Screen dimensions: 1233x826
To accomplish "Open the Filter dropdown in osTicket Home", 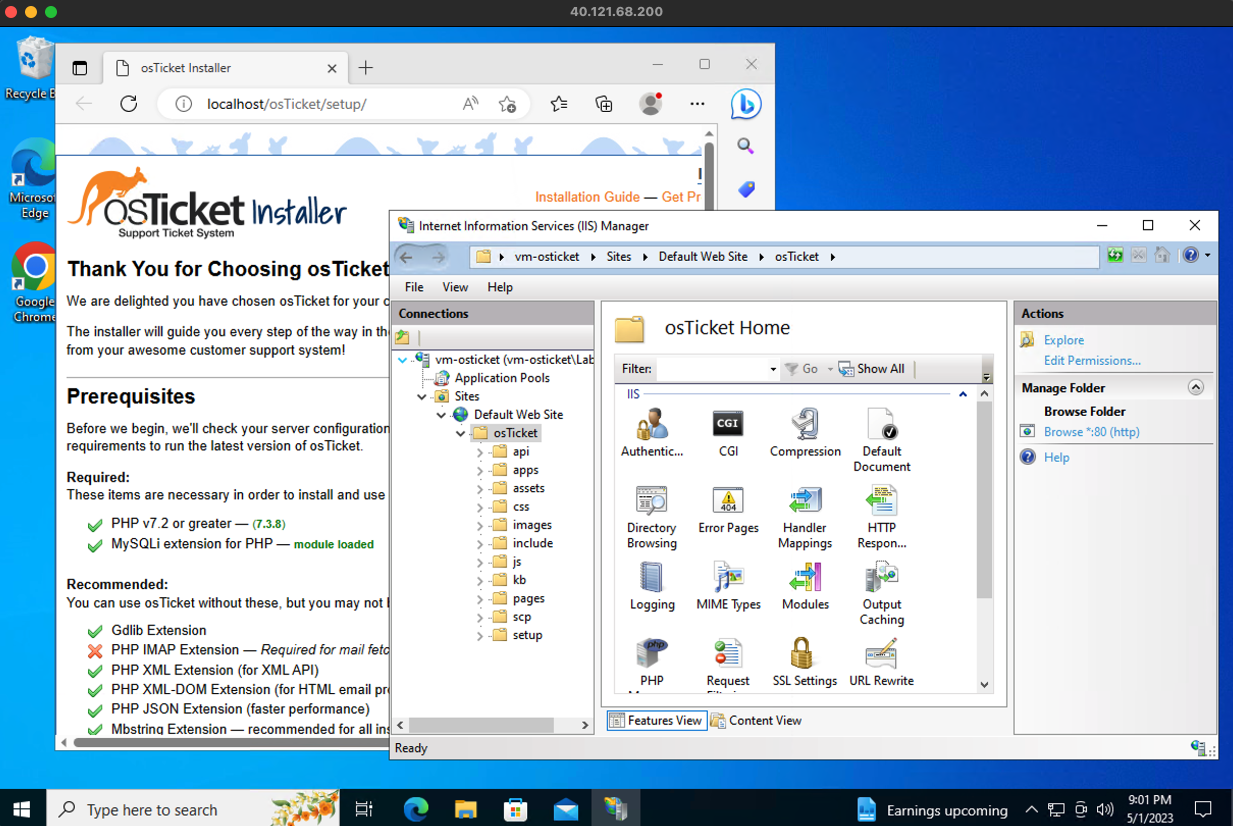I will click(772, 369).
